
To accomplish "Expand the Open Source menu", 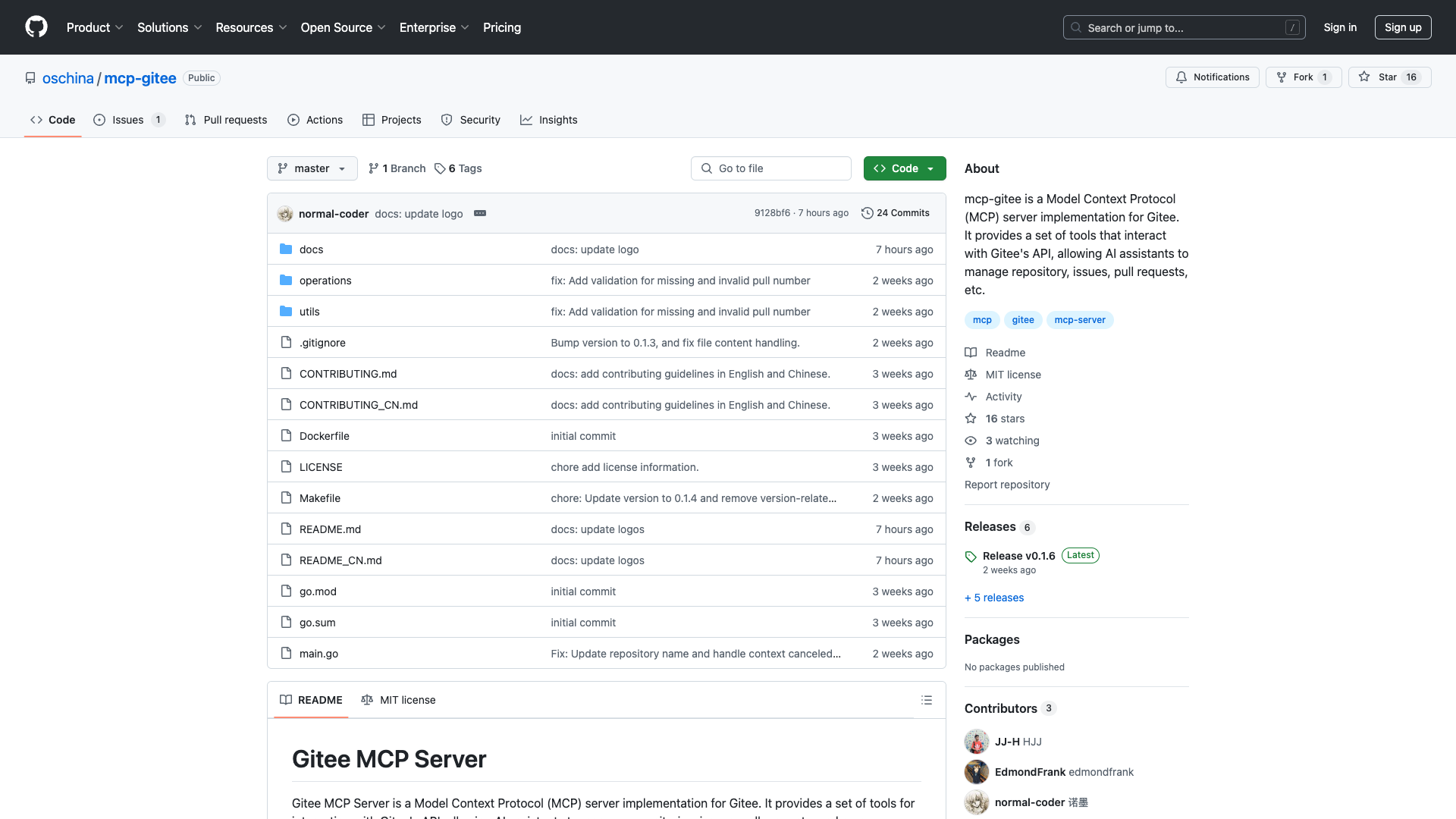I will (x=343, y=27).
